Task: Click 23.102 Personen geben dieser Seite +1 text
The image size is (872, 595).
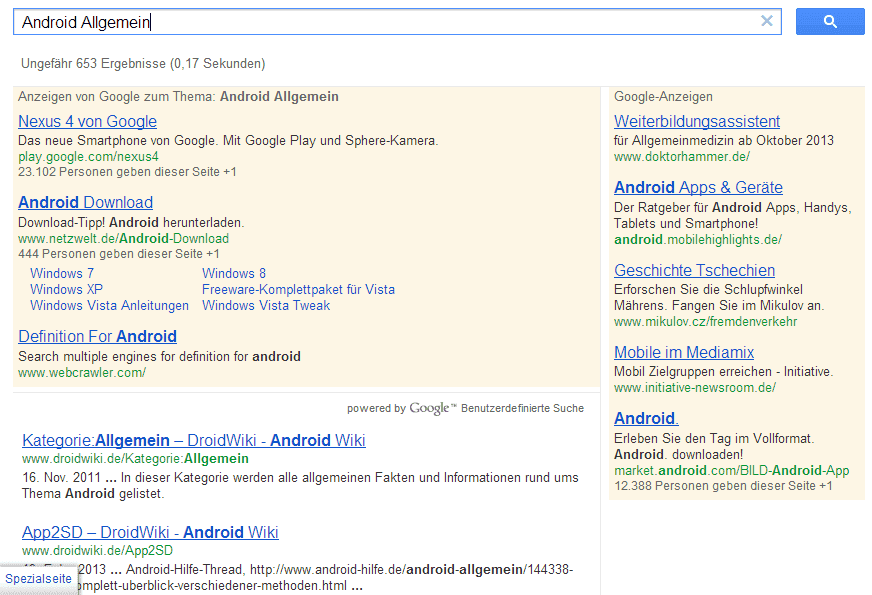Action: point(127,172)
